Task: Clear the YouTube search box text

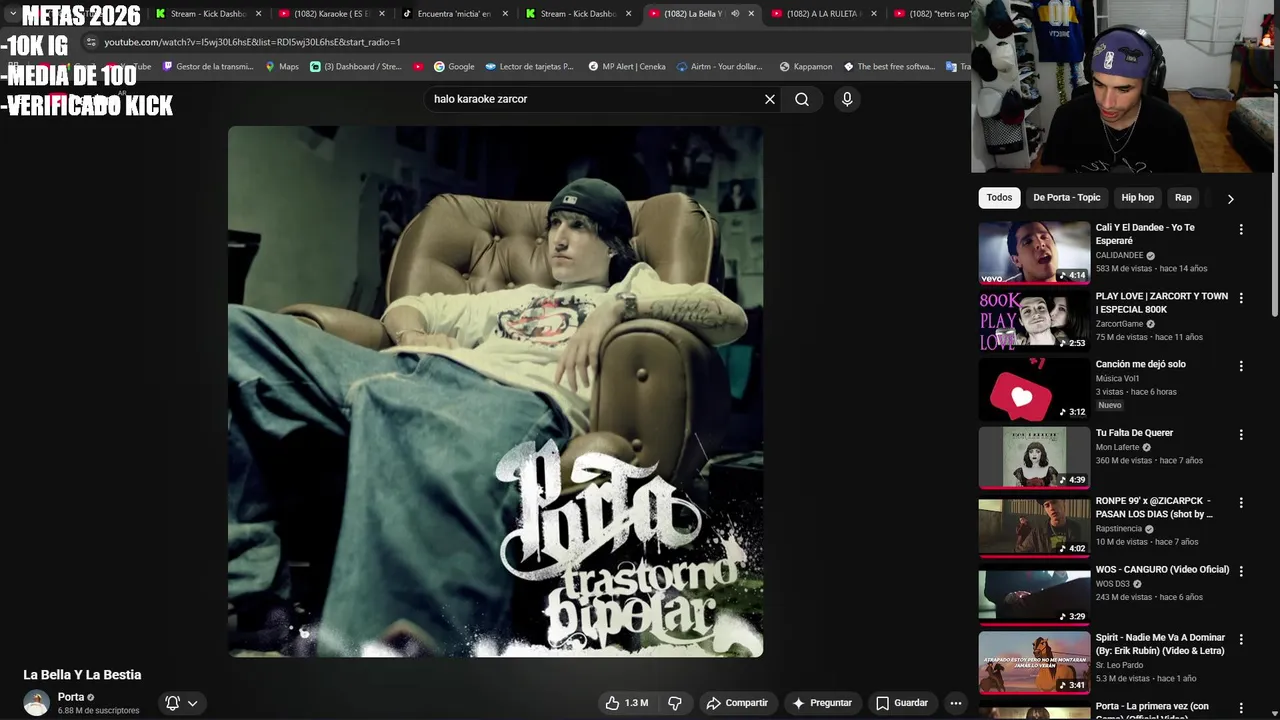Action: (770, 99)
